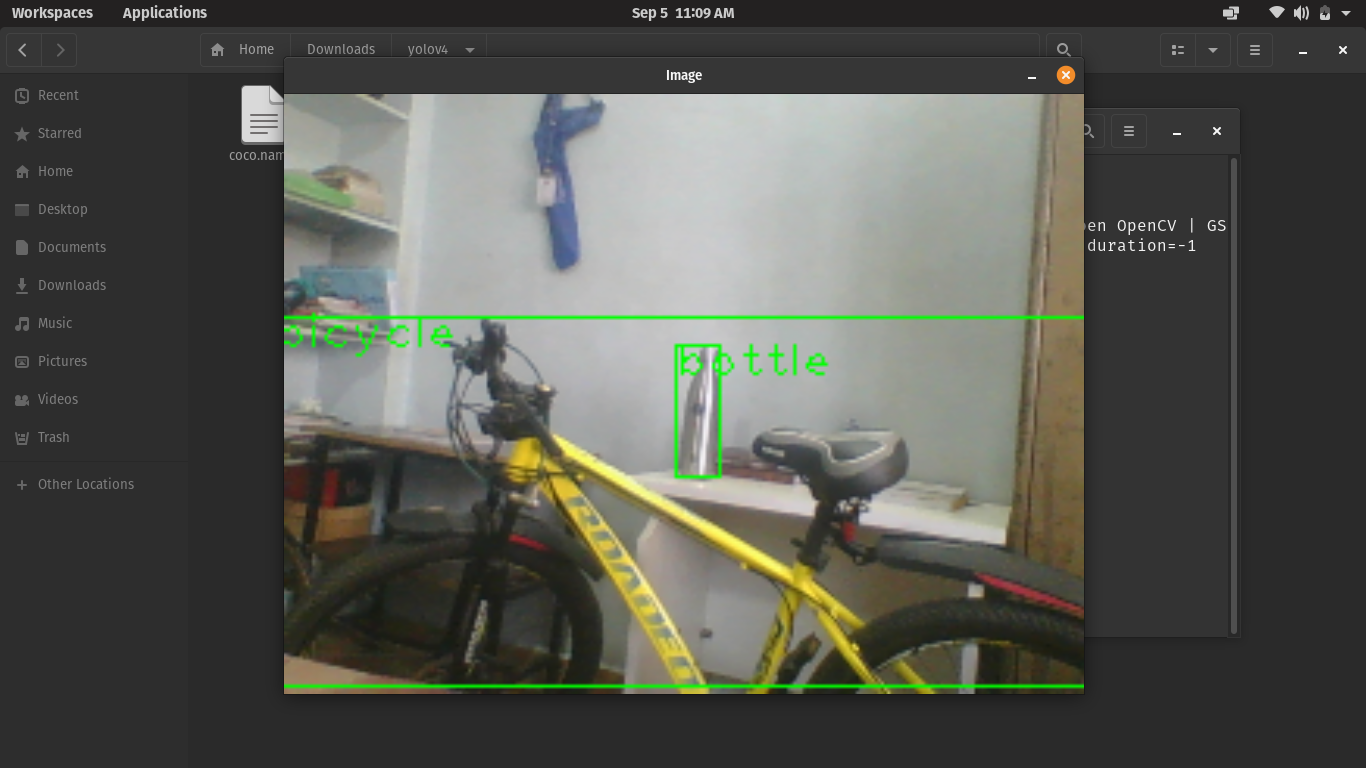Click the search icon in the Files toolbar
Viewport: 1366px width, 768px height.
click(1064, 49)
